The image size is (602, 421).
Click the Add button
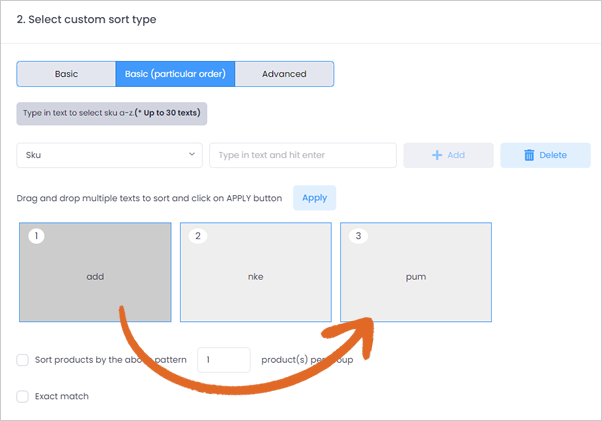tap(448, 155)
